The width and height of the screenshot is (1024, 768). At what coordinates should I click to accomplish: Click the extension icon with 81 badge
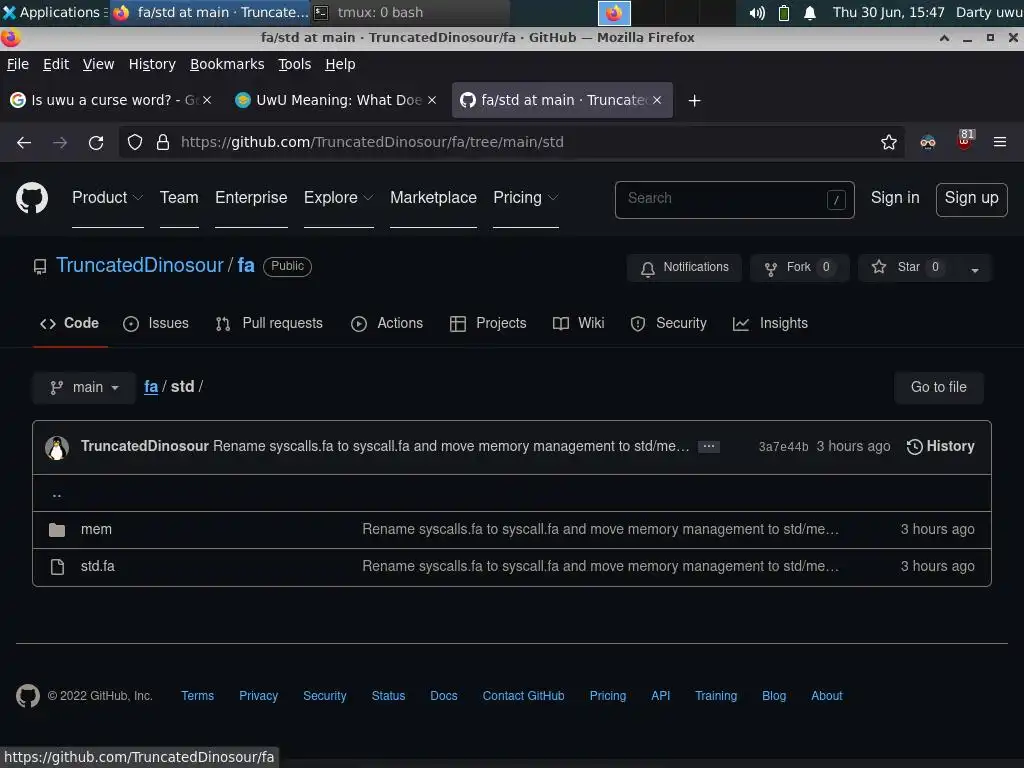(x=964, y=140)
